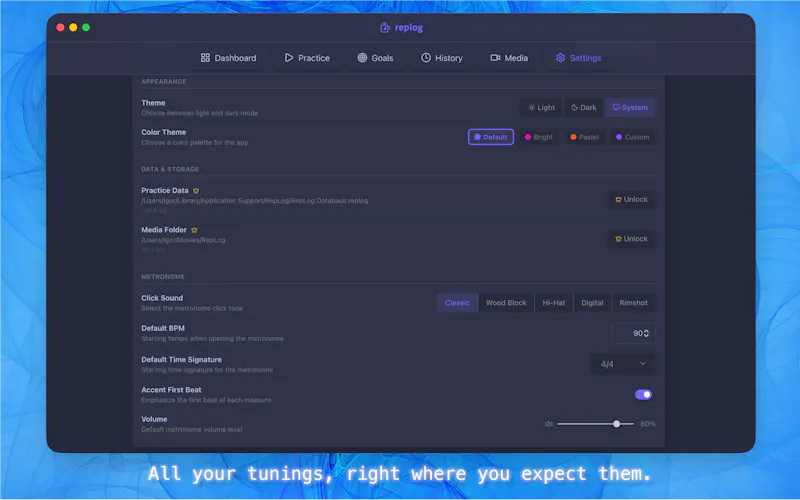This screenshot has width=800, height=500.
Task: Click the Color Theme setting label
Action: click(x=163, y=132)
